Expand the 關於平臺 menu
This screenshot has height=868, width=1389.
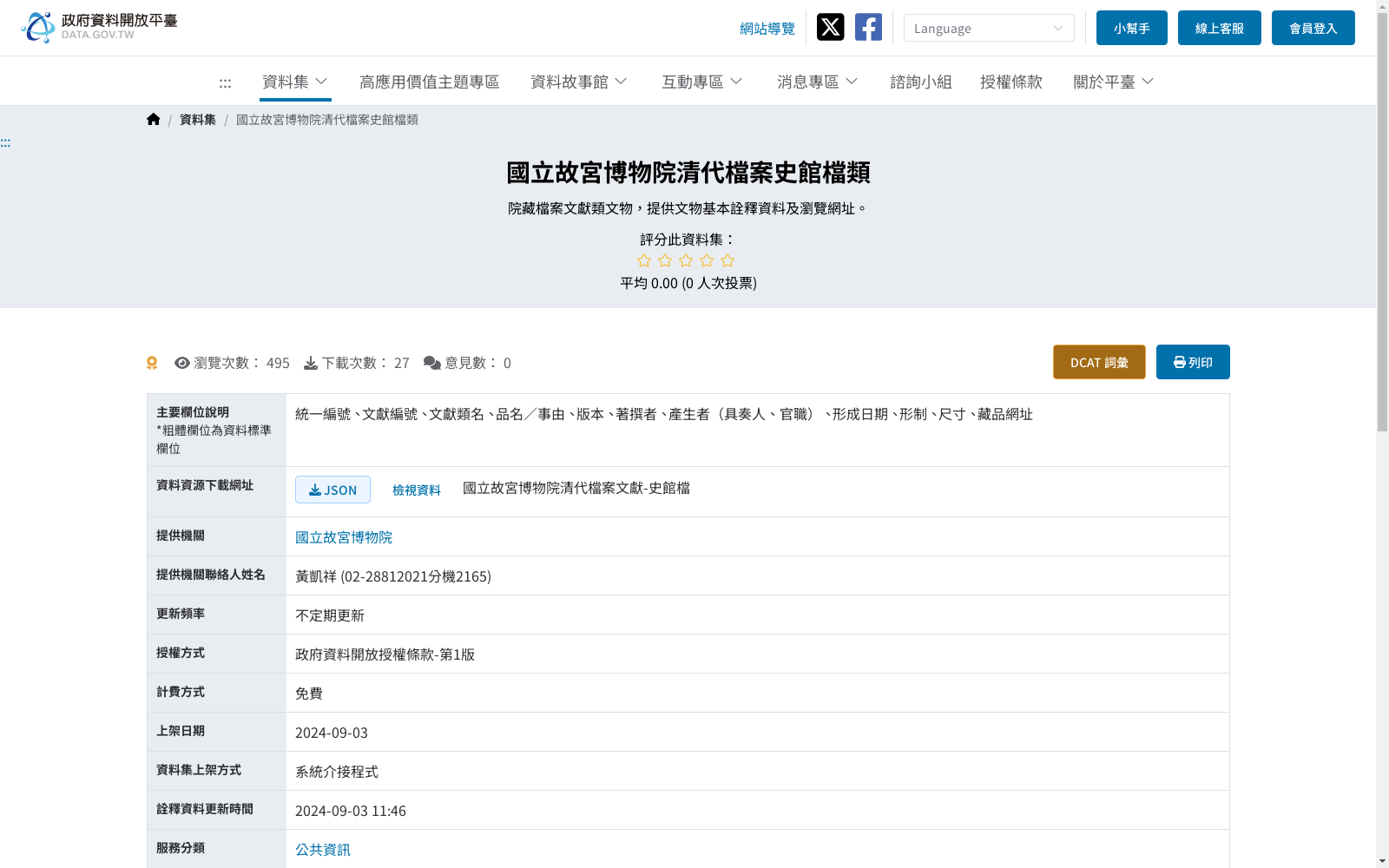[x=1114, y=82]
